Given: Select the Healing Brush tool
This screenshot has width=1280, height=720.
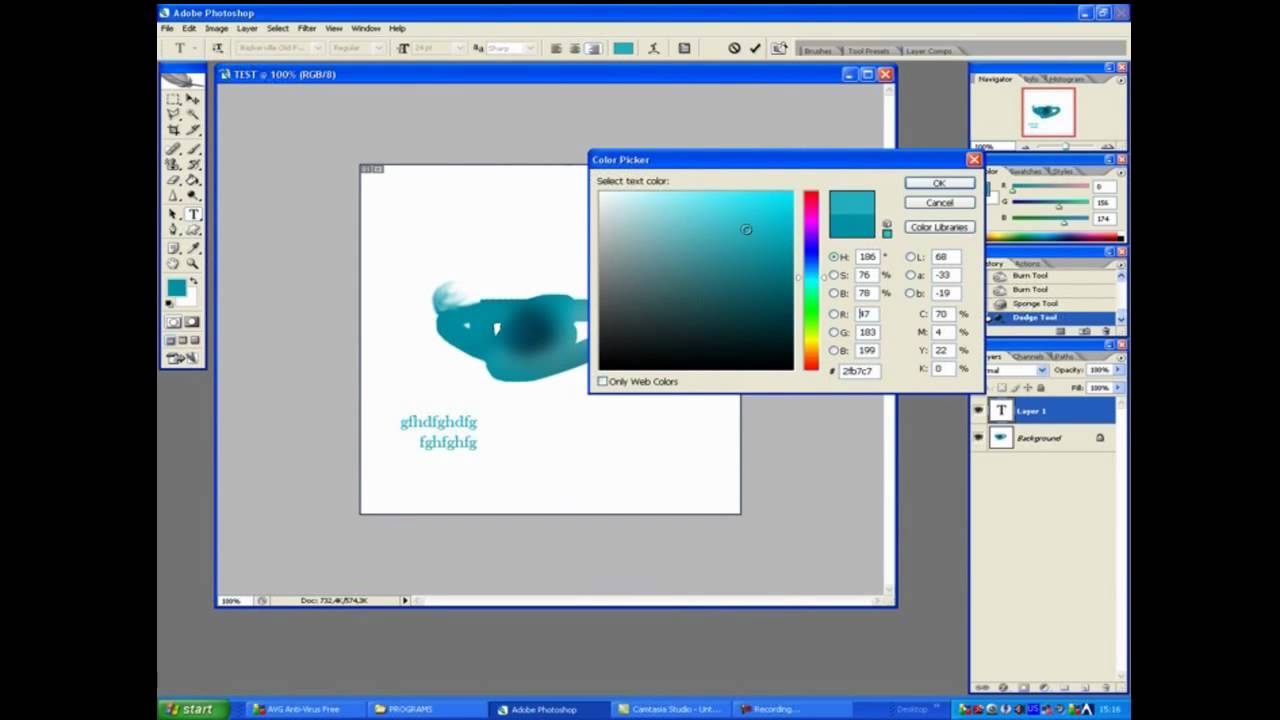Looking at the screenshot, I should (x=174, y=149).
